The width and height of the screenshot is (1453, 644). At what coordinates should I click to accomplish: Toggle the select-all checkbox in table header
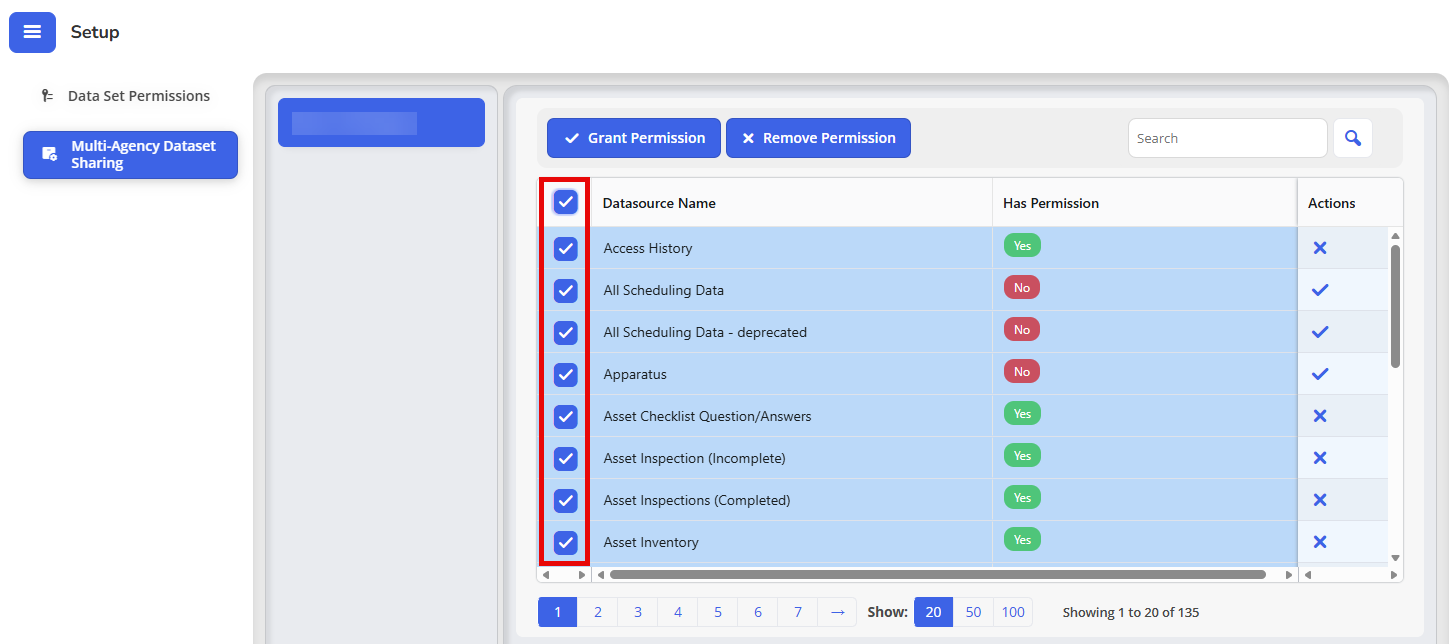coord(566,202)
